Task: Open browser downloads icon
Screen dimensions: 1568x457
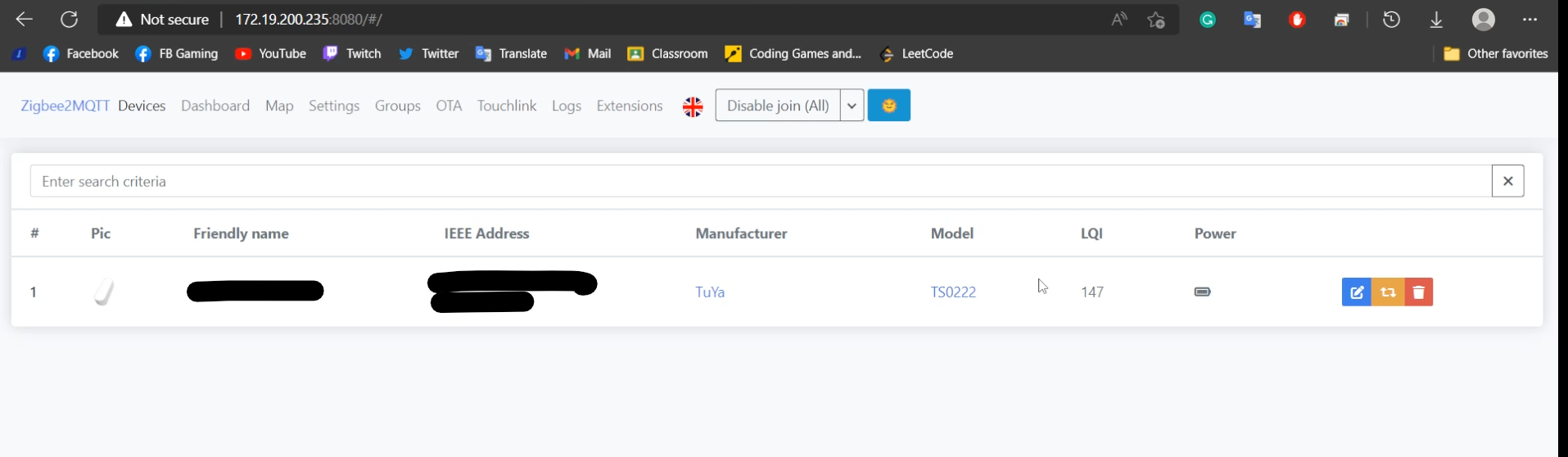Action: coord(1436,20)
